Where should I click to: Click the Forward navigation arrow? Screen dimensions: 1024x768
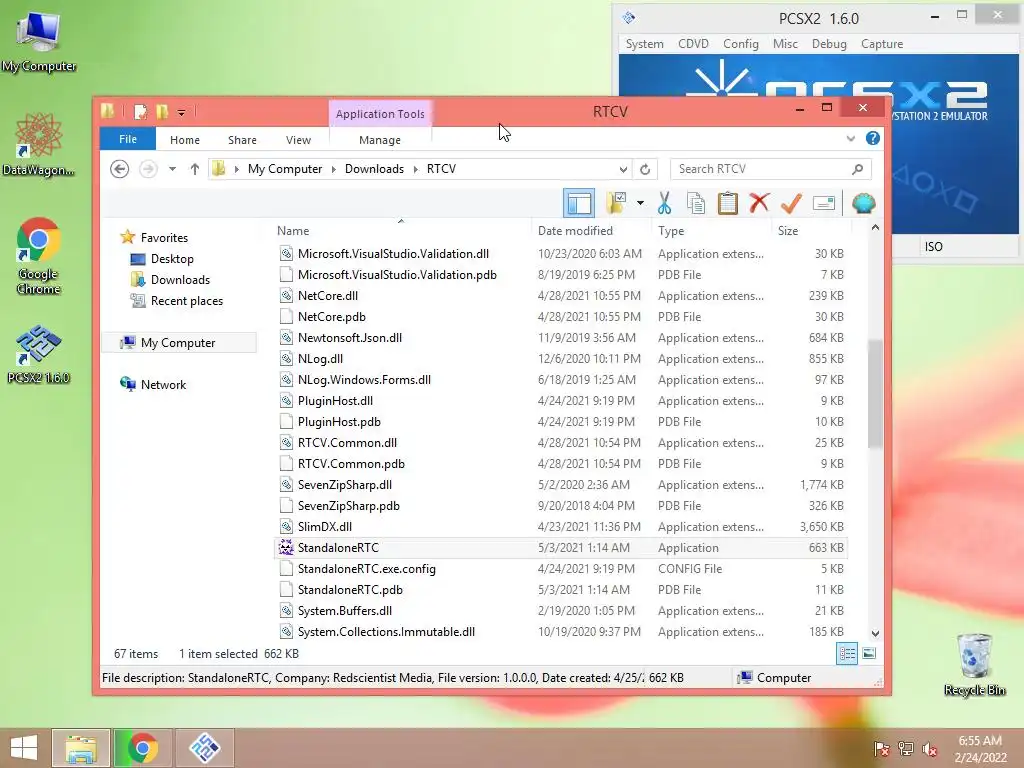coord(148,169)
